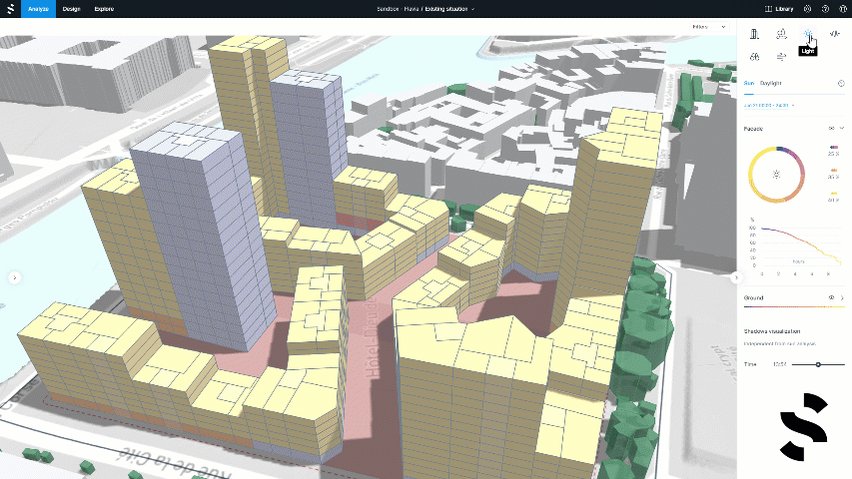Select the wind analysis icon
This screenshot has width=852, height=479.
coord(781,56)
